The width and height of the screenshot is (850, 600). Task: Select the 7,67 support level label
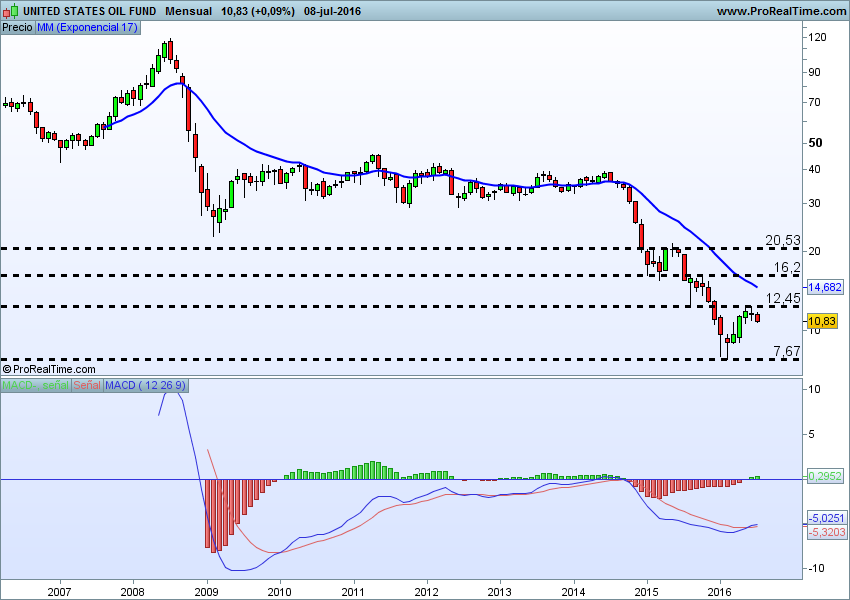787,351
